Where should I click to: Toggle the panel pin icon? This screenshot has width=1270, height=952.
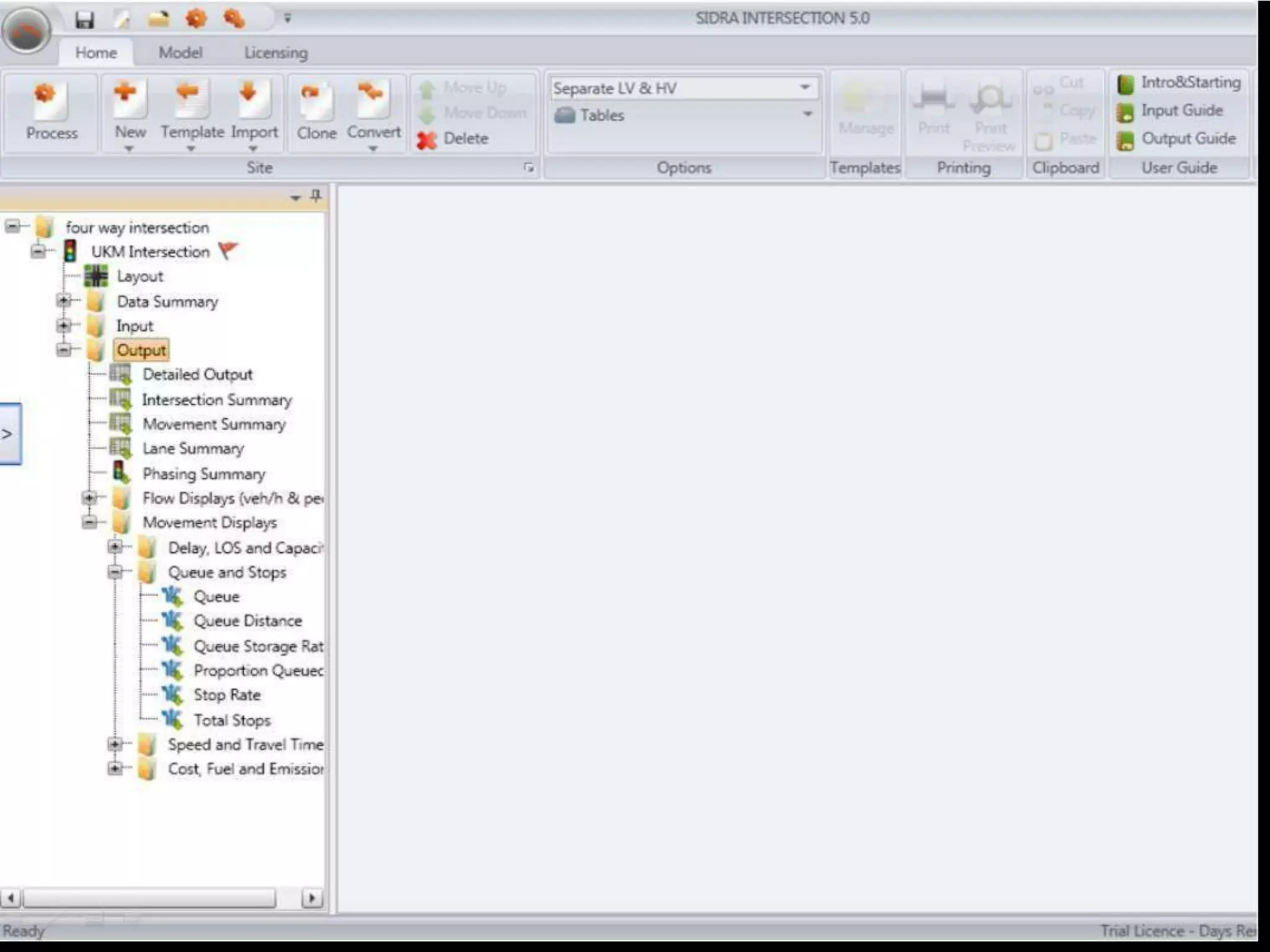pos(316,196)
